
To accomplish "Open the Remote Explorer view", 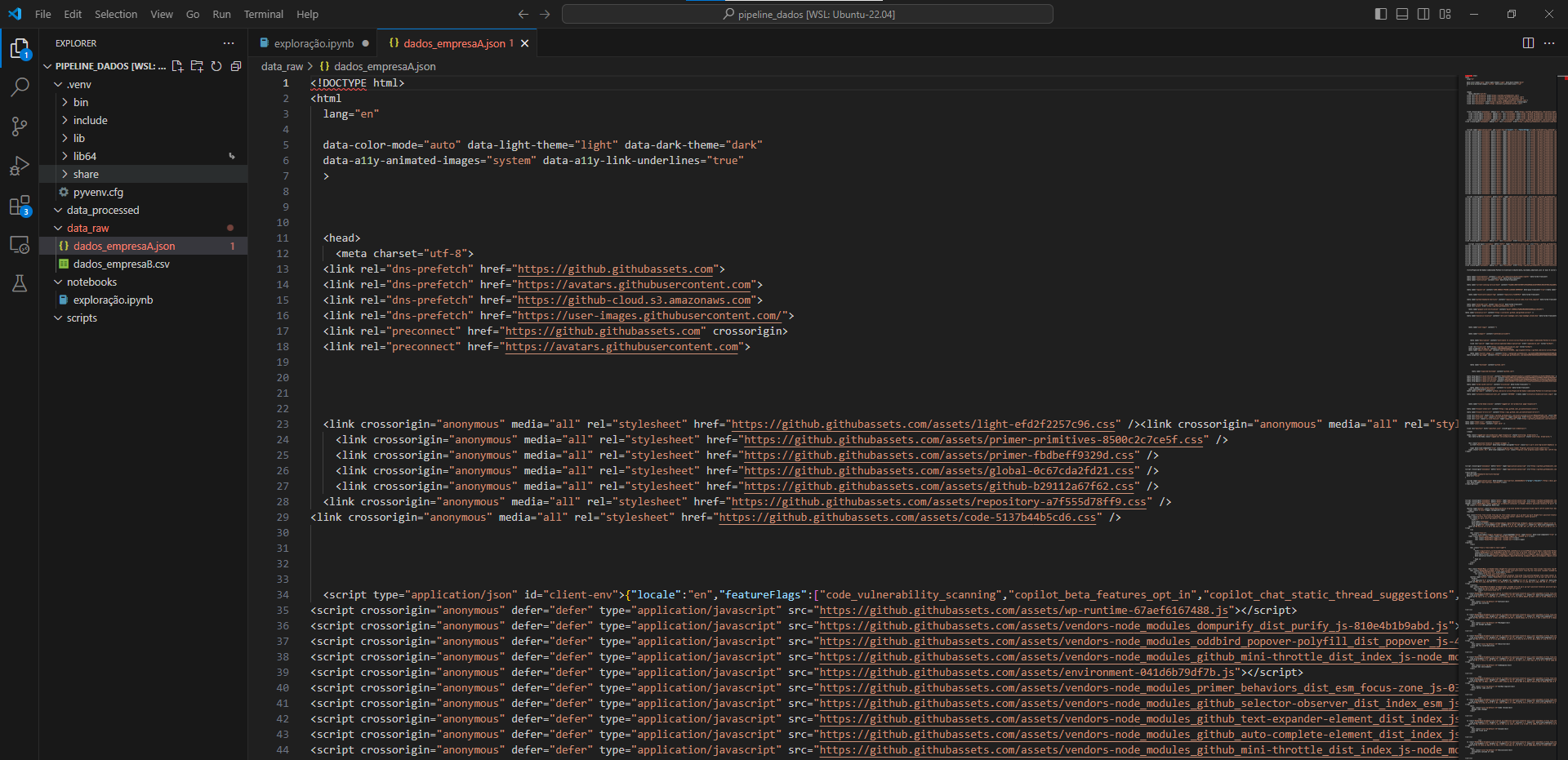I will (x=20, y=244).
